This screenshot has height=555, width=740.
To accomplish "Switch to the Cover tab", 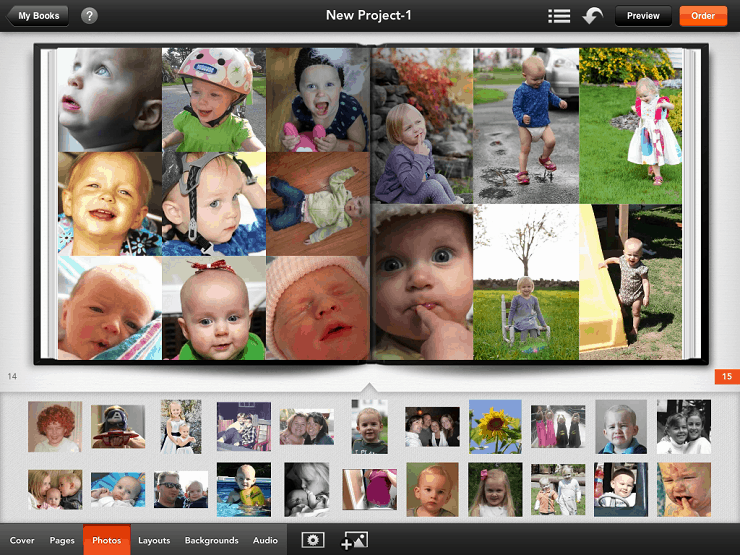I will 22,540.
